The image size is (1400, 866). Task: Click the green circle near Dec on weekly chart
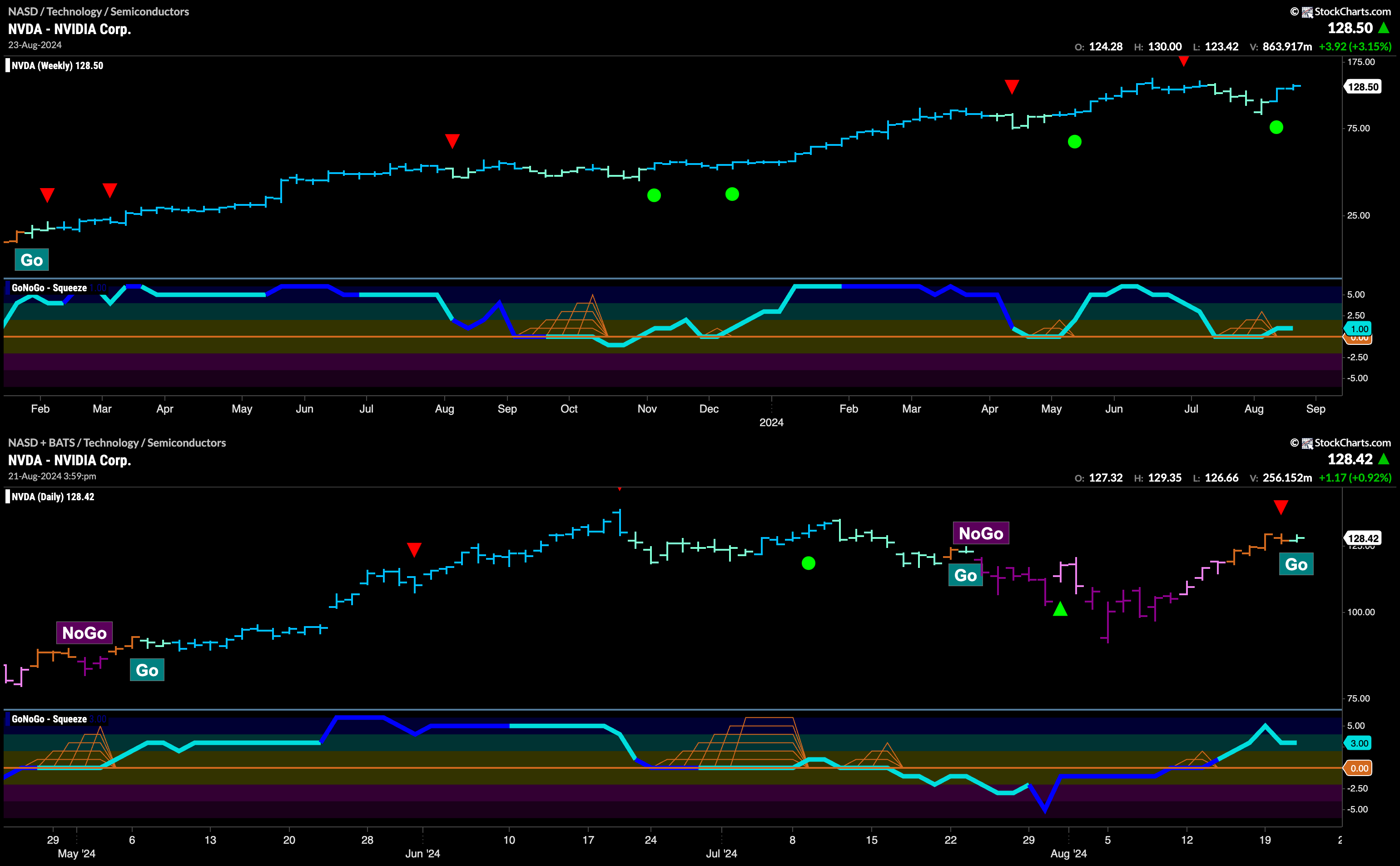click(732, 194)
